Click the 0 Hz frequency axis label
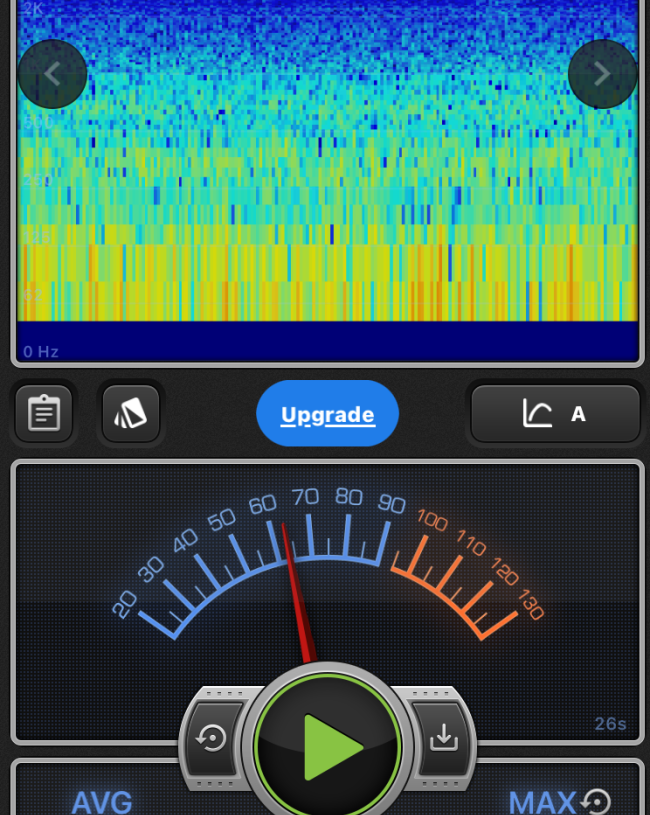The height and width of the screenshot is (815, 650). (41, 352)
